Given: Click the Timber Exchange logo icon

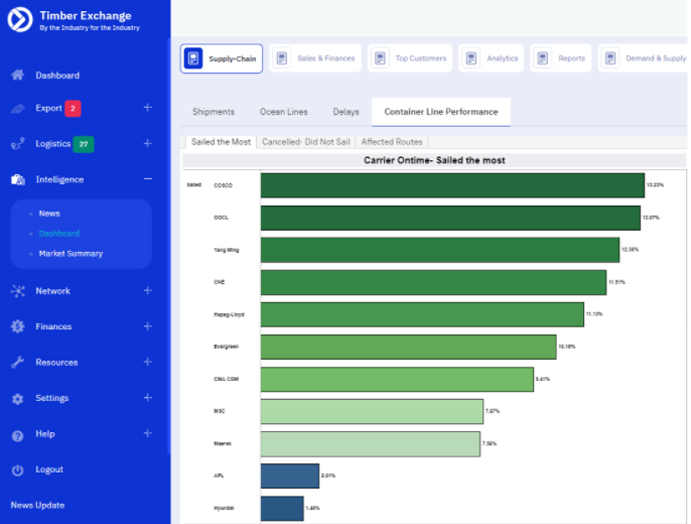Looking at the screenshot, I should click(x=20, y=20).
